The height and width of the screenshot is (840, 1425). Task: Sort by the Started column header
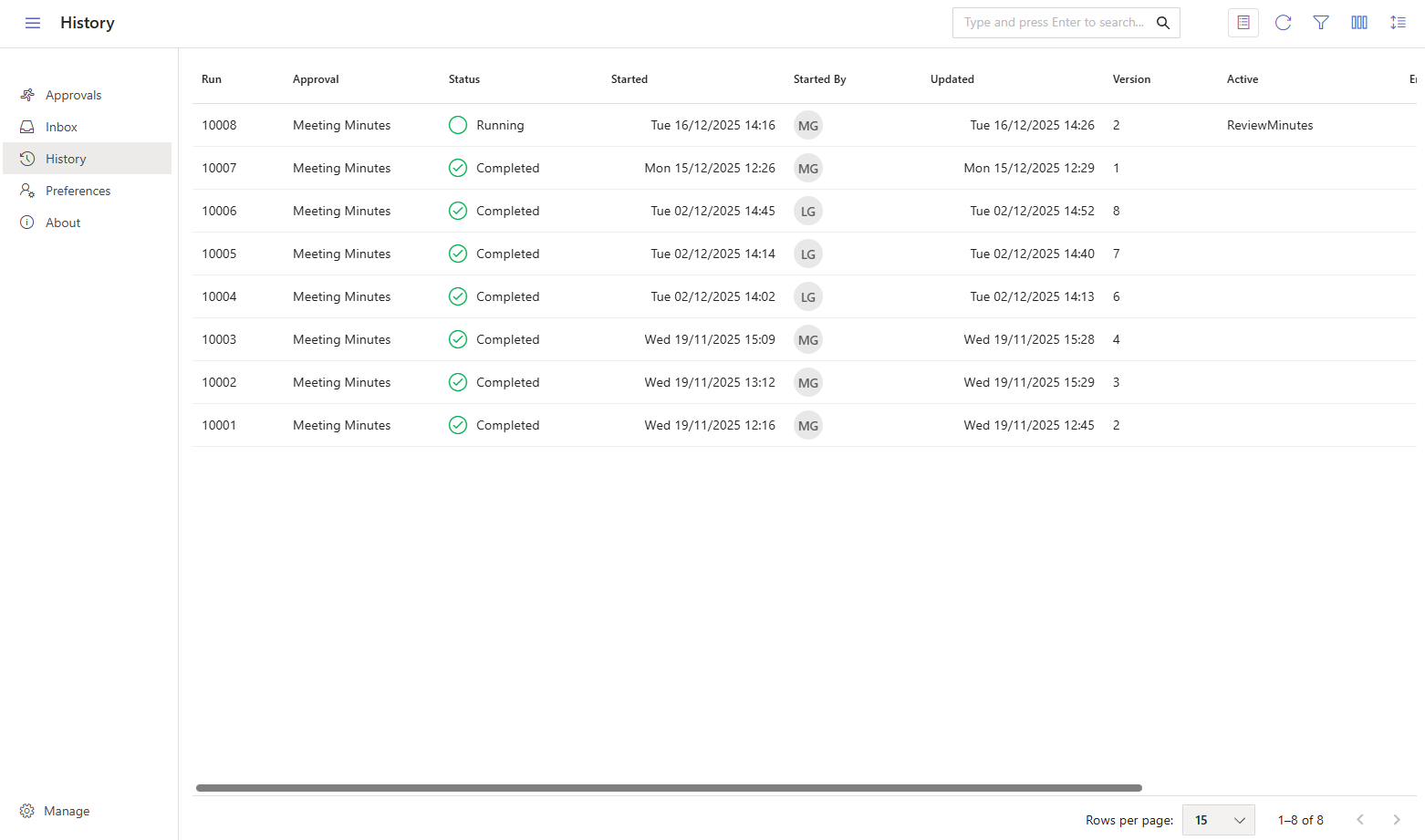point(629,79)
